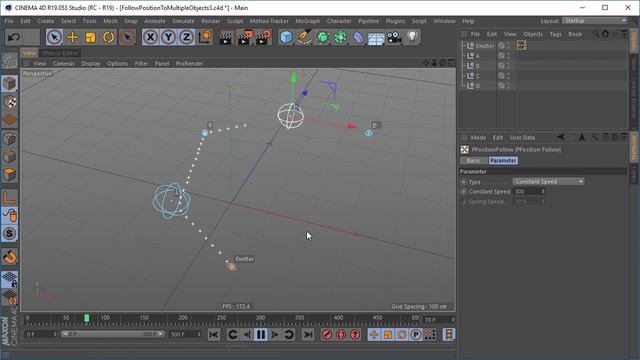Adjust Constant Speed stepper arrows
The height and width of the screenshot is (360, 640).
point(543,191)
